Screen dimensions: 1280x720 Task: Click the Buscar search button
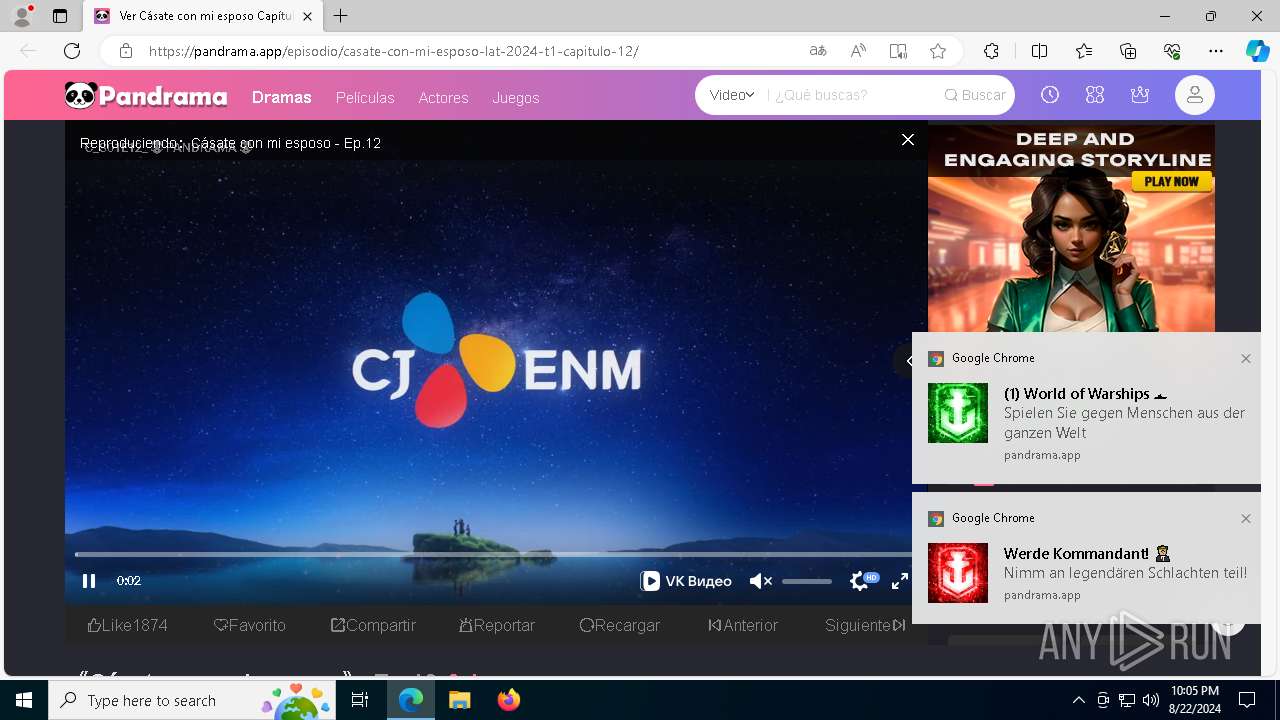click(x=975, y=95)
